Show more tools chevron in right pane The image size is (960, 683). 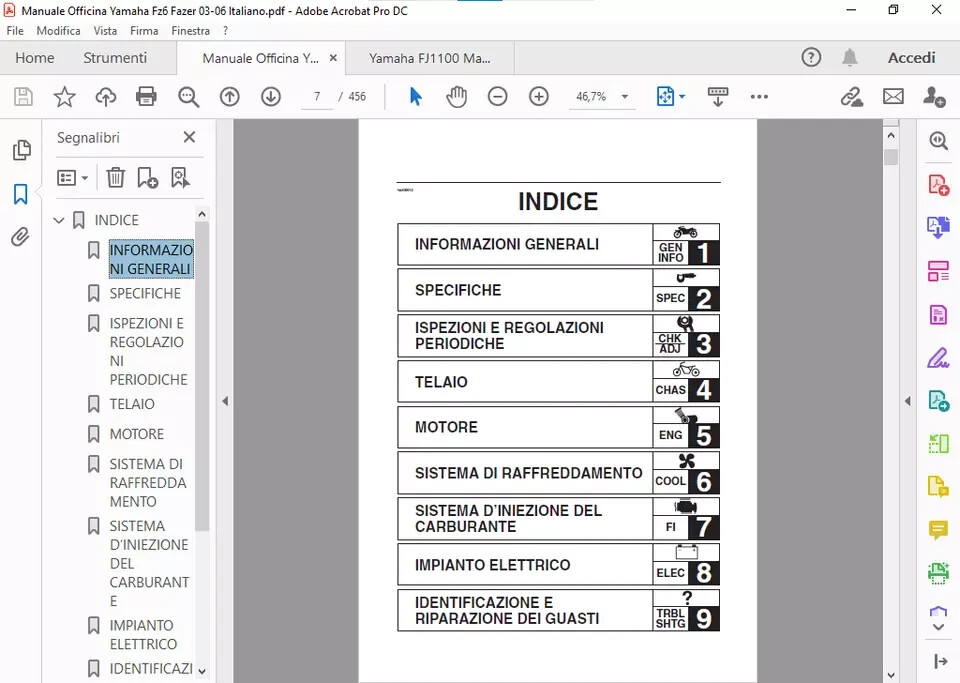click(x=939, y=627)
